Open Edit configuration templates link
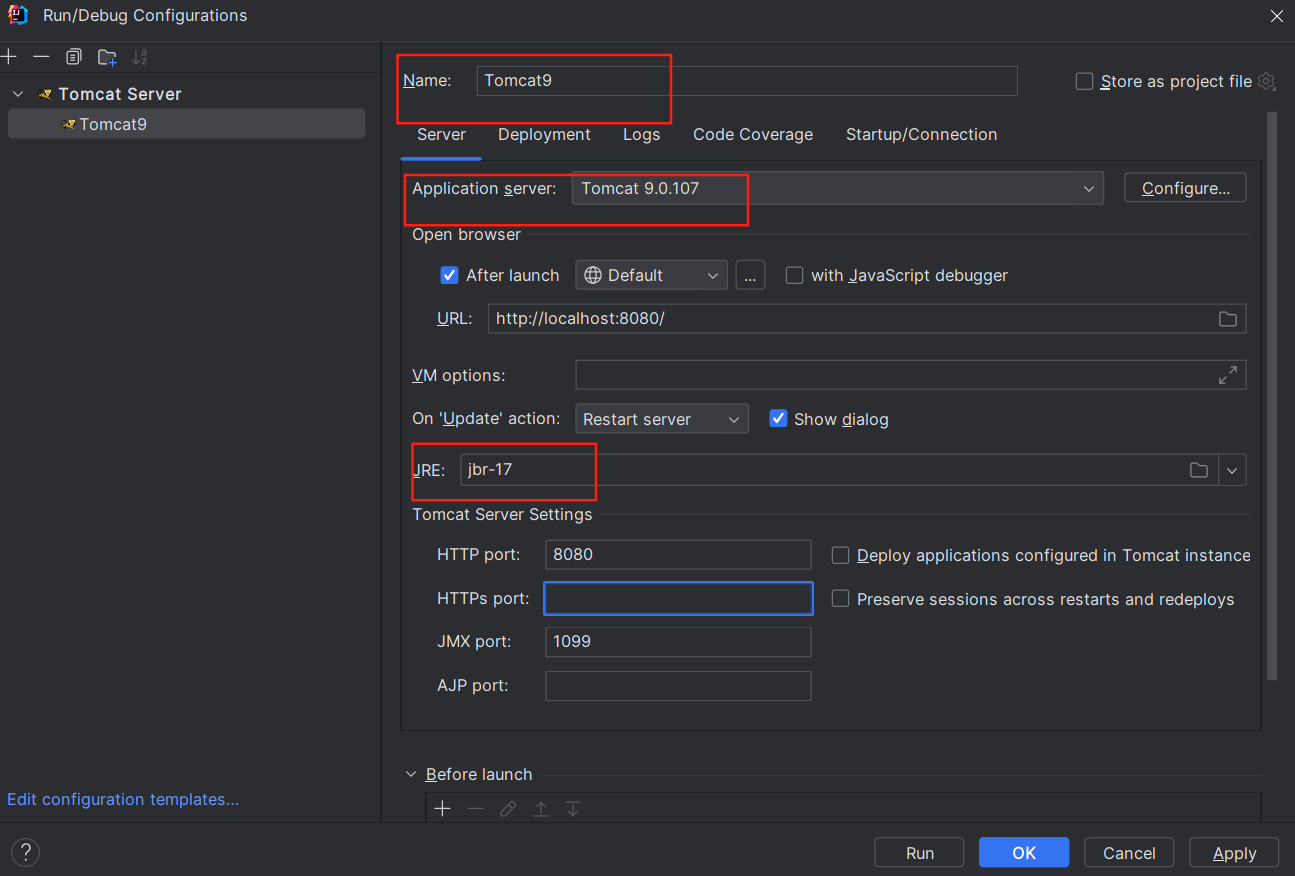 pyautogui.click(x=123, y=799)
